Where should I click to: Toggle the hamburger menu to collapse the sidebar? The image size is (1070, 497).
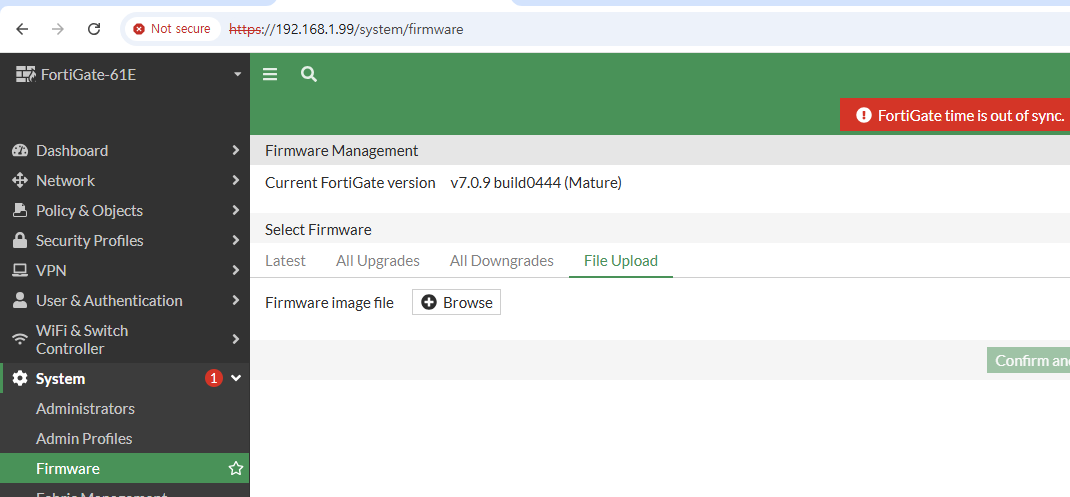tap(270, 74)
